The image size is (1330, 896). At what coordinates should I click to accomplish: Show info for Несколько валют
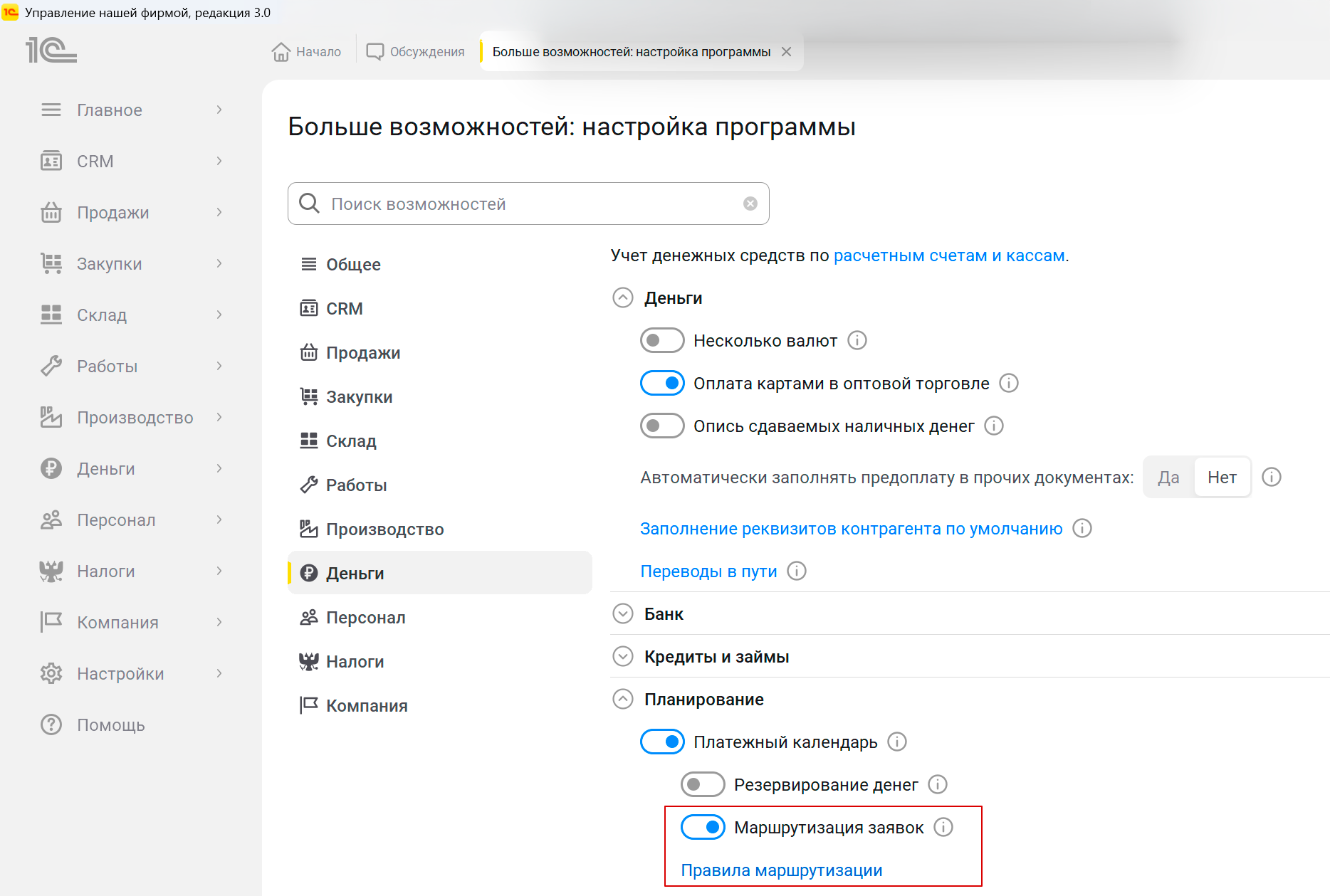tap(857, 340)
